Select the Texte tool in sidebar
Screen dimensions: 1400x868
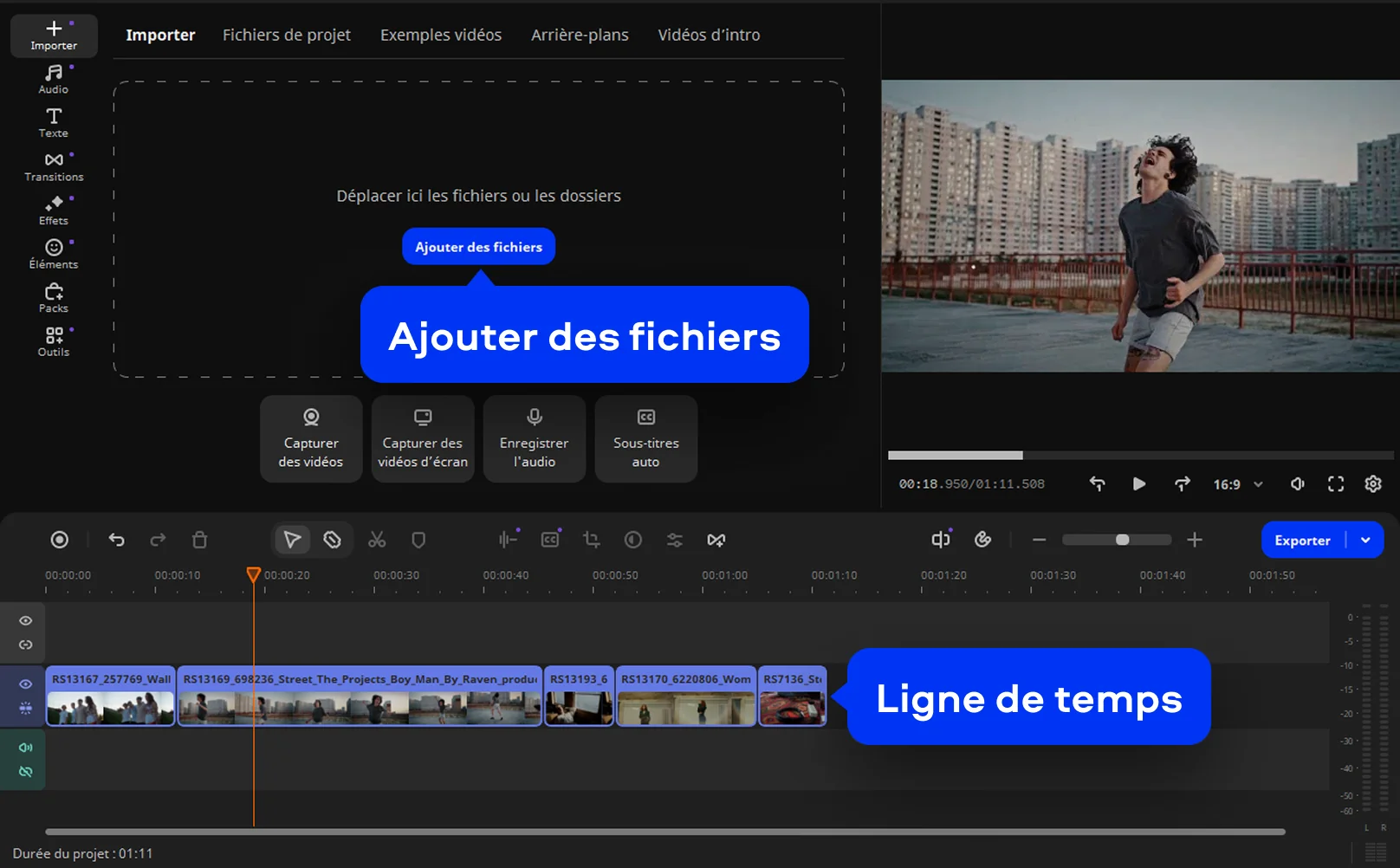pyautogui.click(x=54, y=123)
